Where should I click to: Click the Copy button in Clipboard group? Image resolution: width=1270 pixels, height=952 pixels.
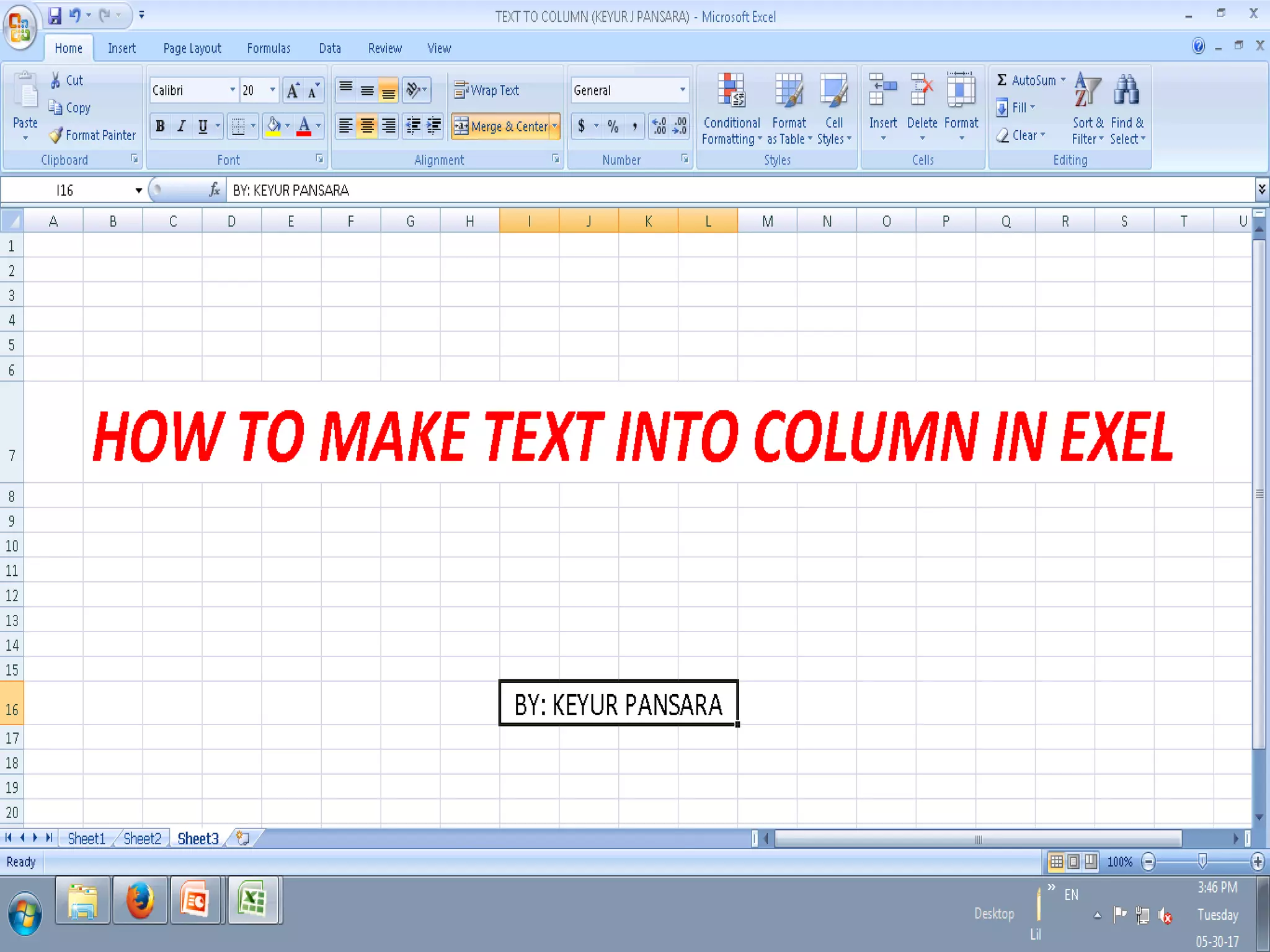[x=70, y=108]
